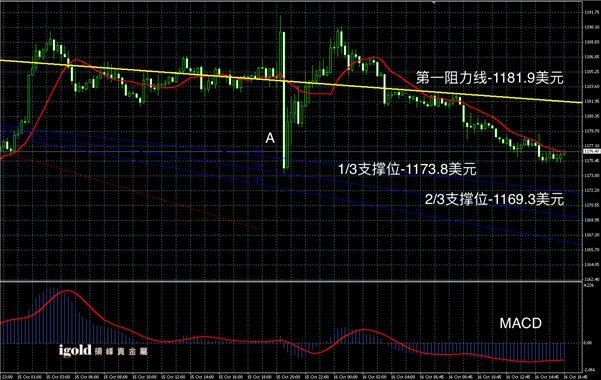This screenshot has width=601, height=380.
Task: Click the 16 Oct 04:00 time axis label
Action: point(403,377)
